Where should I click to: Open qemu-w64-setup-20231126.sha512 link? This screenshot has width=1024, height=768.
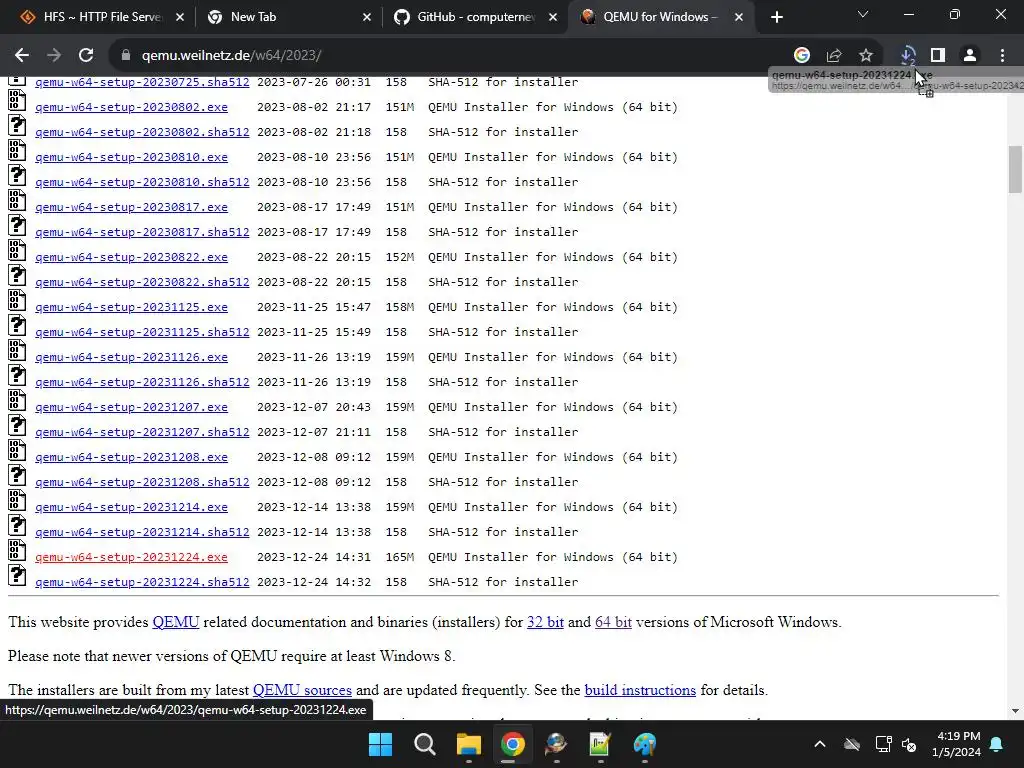coord(142,382)
